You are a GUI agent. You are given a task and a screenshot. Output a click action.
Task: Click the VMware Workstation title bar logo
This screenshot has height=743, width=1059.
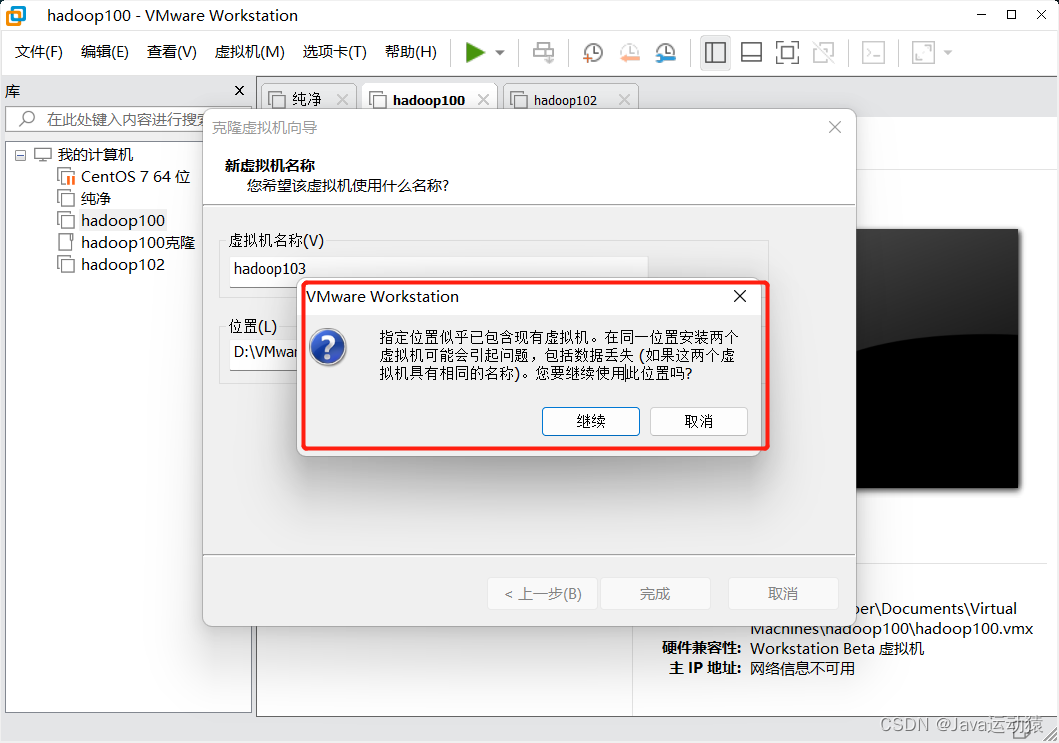point(16,16)
